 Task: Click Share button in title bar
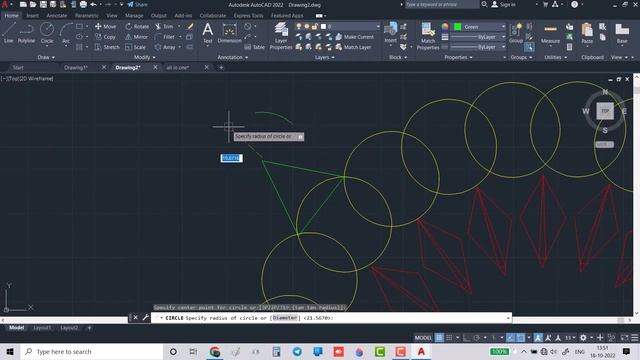(x=138, y=4)
